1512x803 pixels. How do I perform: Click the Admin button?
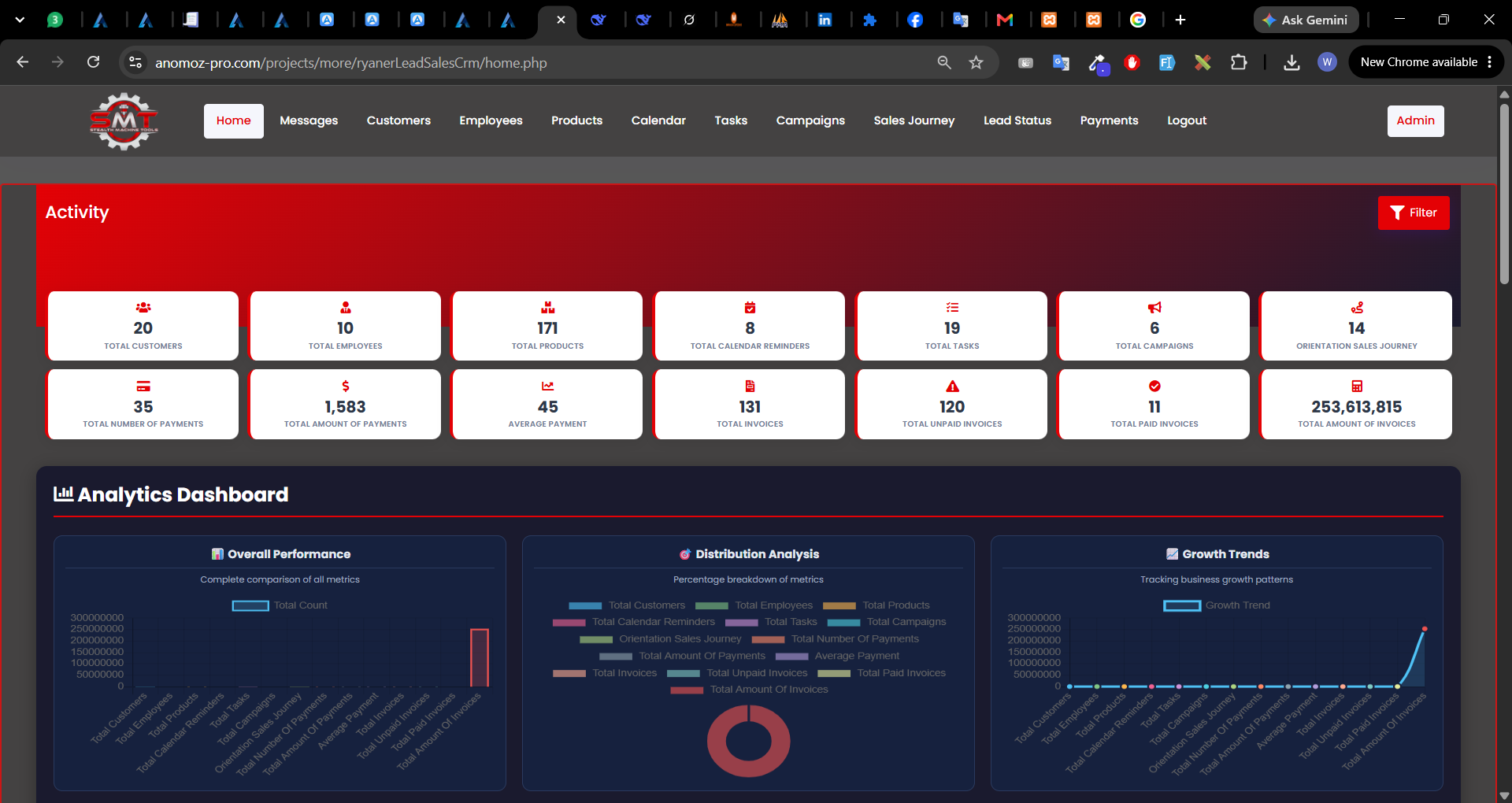click(1415, 120)
